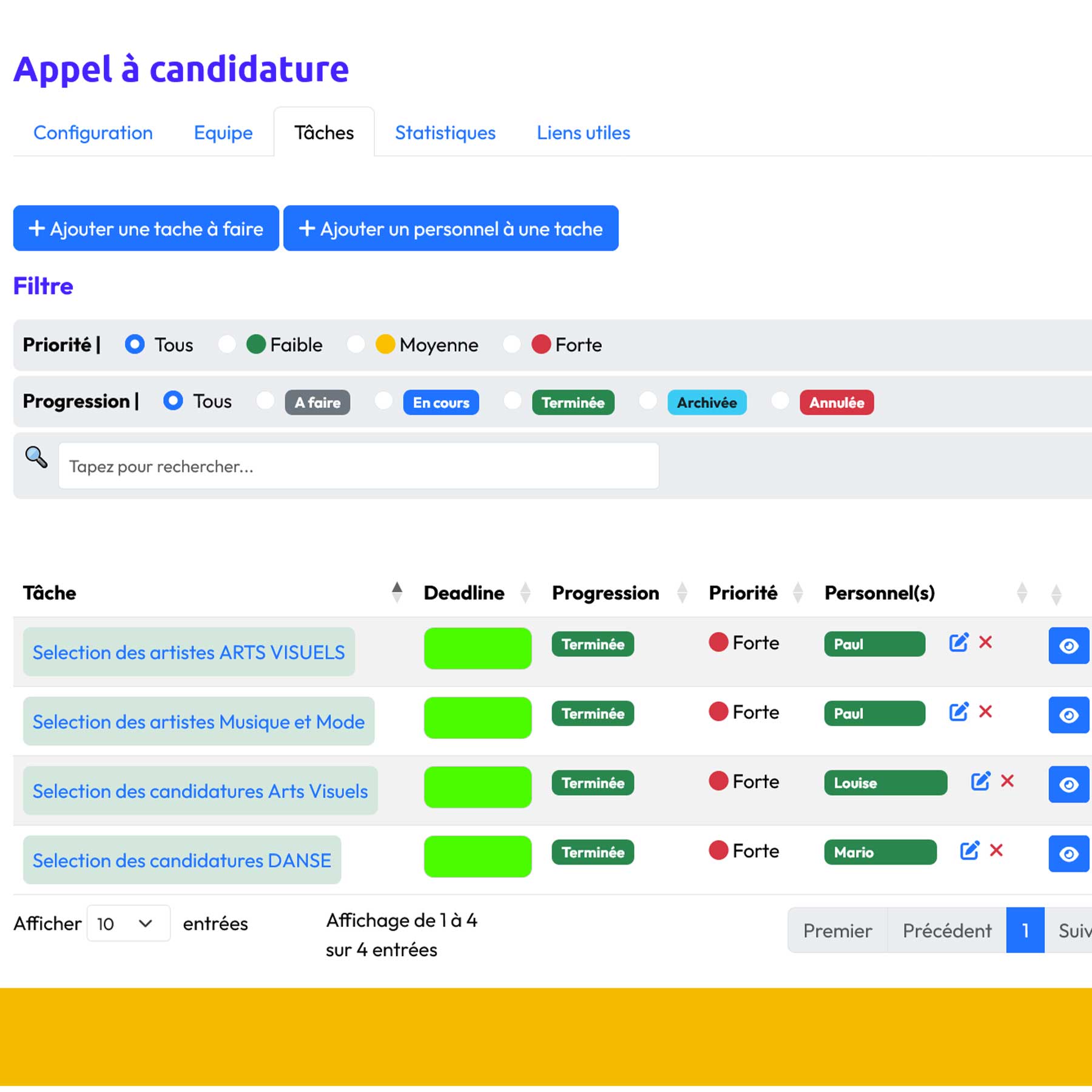Click green deadline swatch of the DANSE task
1092x1092 pixels.
(x=477, y=856)
